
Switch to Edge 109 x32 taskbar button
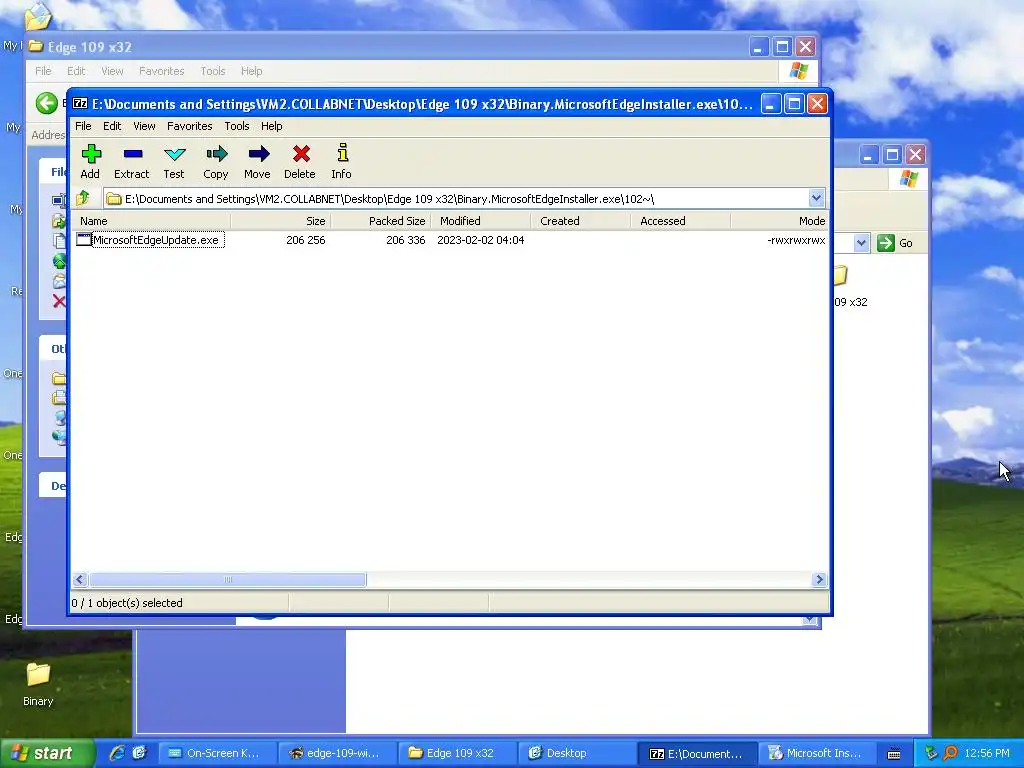pyautogui.click(x=458, y=753)
